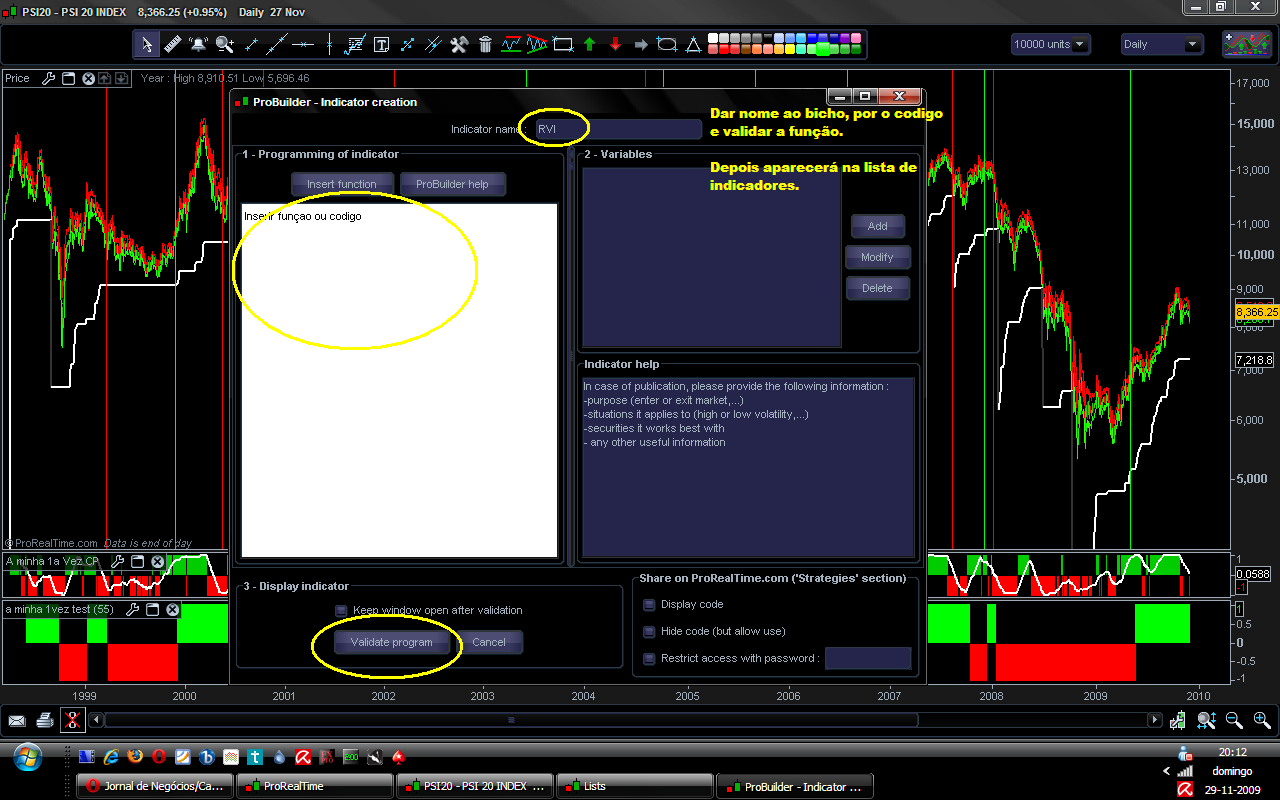Choose the triangle drawing tool

[693, 44]
